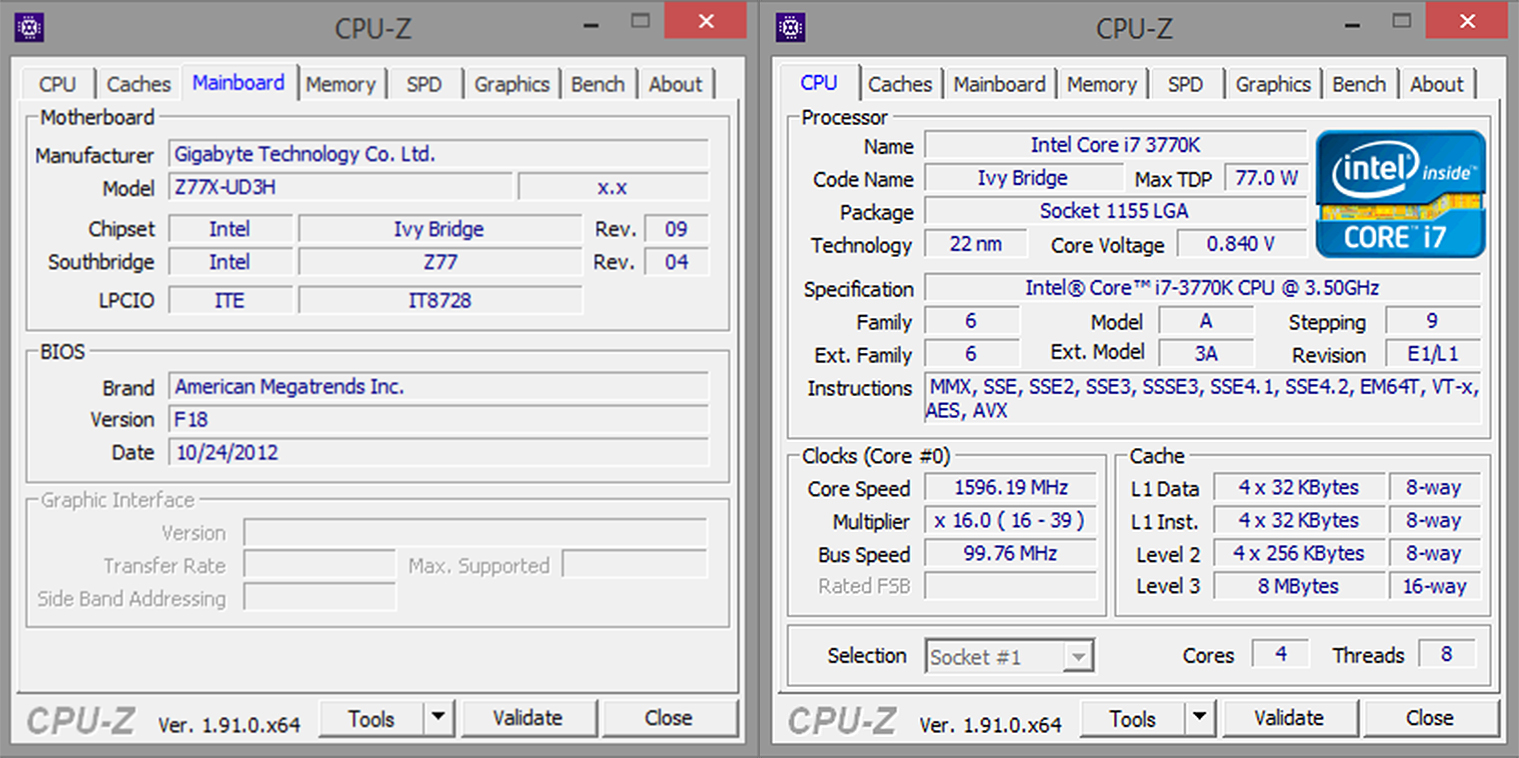Click motherboard Model field Z77X-UD3H
Viewport: 1519px width, 758px height.
[x=340, y=187]
